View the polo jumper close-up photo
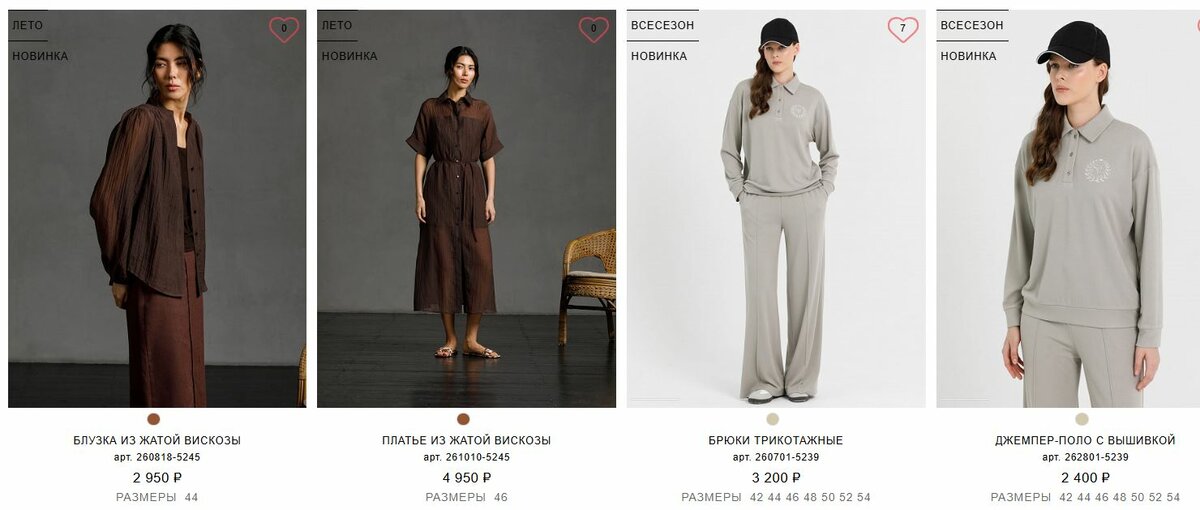The image size is (1200, 510). 1068,208
